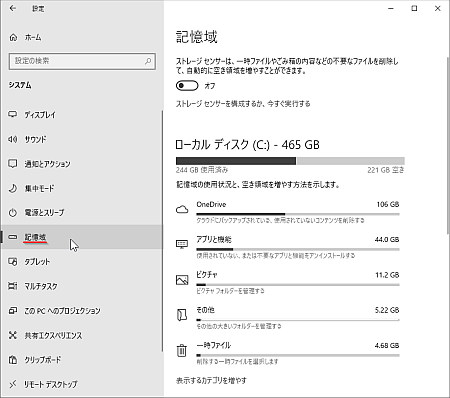The width and height of the screenshot is (450, 398).
Task: Select サウンド in the sidebar
Action: [x=82, y=139]
